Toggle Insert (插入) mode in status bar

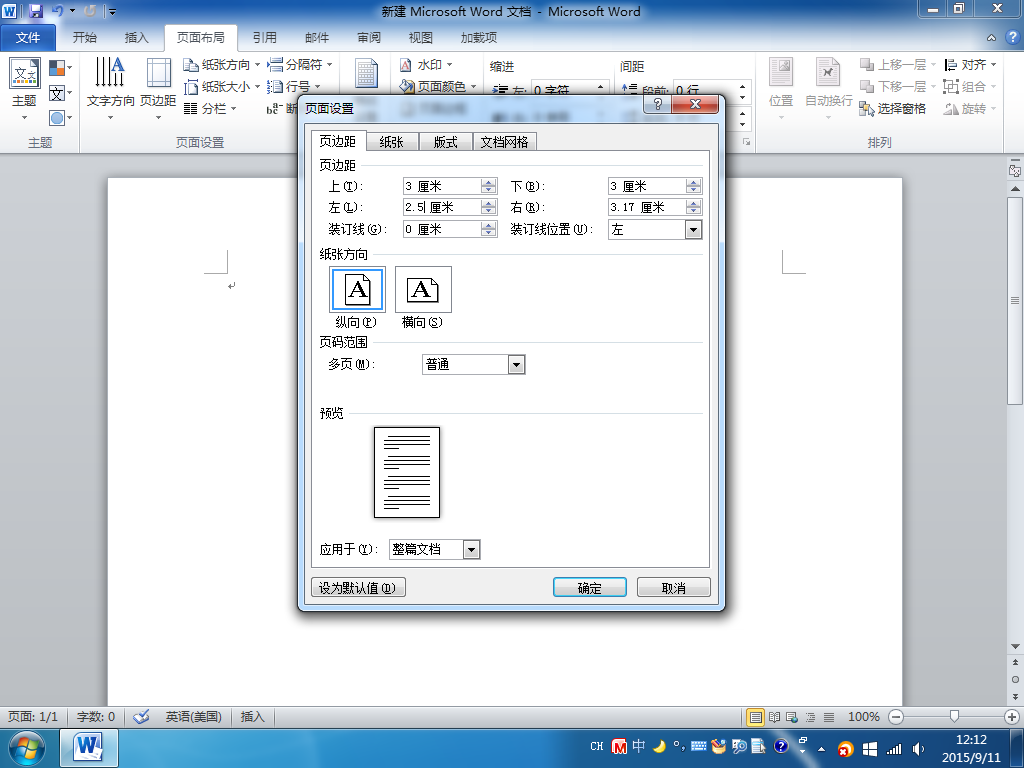(252, 717)
